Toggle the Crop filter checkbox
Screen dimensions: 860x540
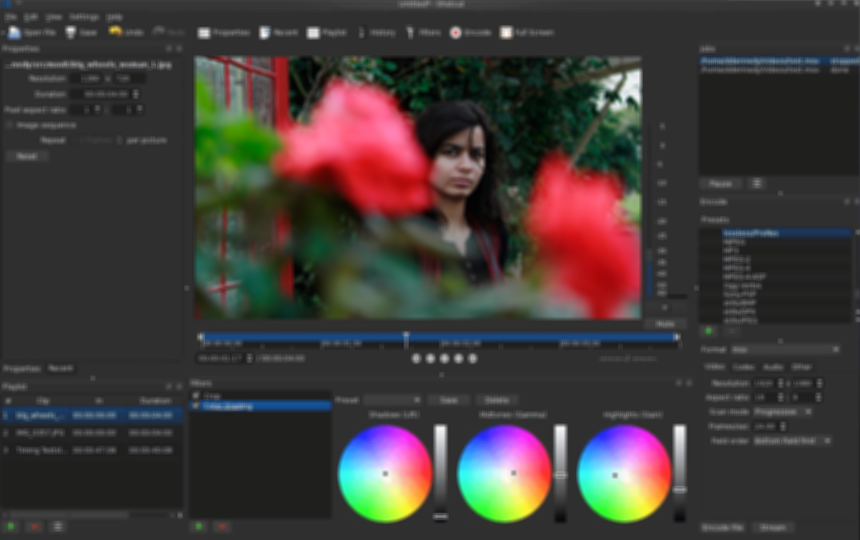(195, 396)
